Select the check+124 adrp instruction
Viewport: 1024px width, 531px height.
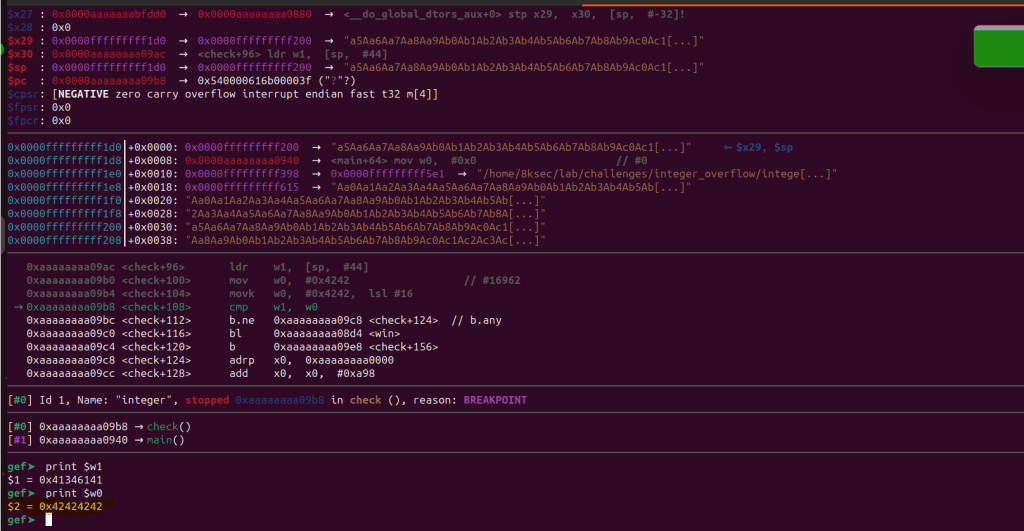(210, 361)
